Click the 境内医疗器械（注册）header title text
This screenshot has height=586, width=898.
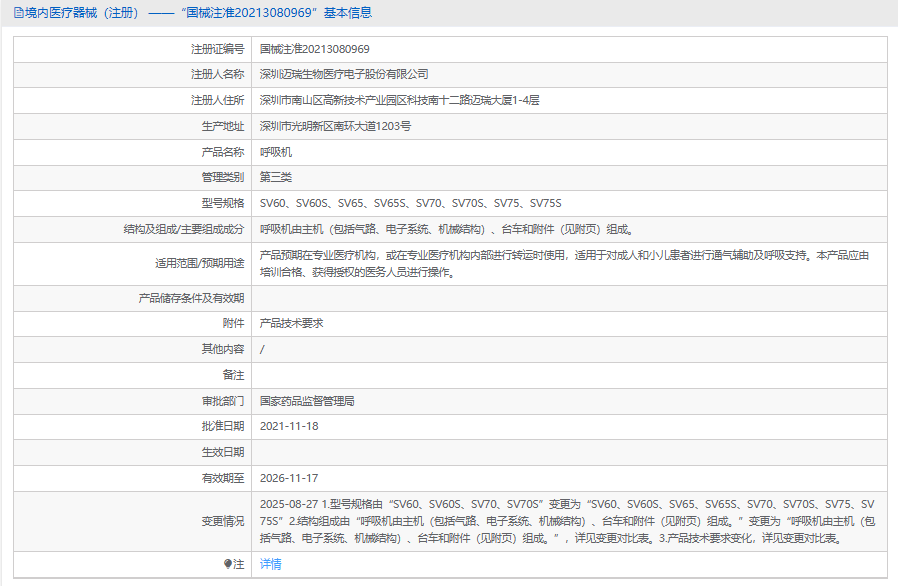tap(82, 13)
